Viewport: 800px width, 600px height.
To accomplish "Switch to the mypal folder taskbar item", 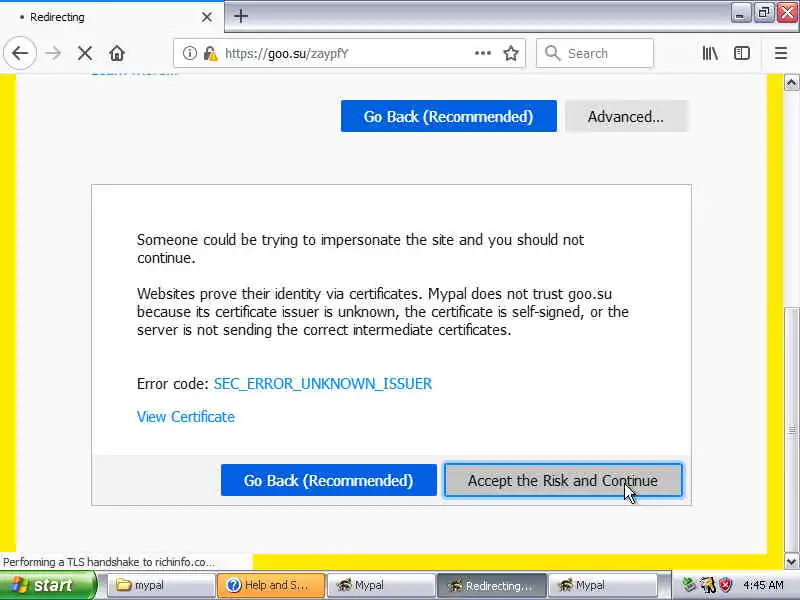I will [x=161, y=585].
